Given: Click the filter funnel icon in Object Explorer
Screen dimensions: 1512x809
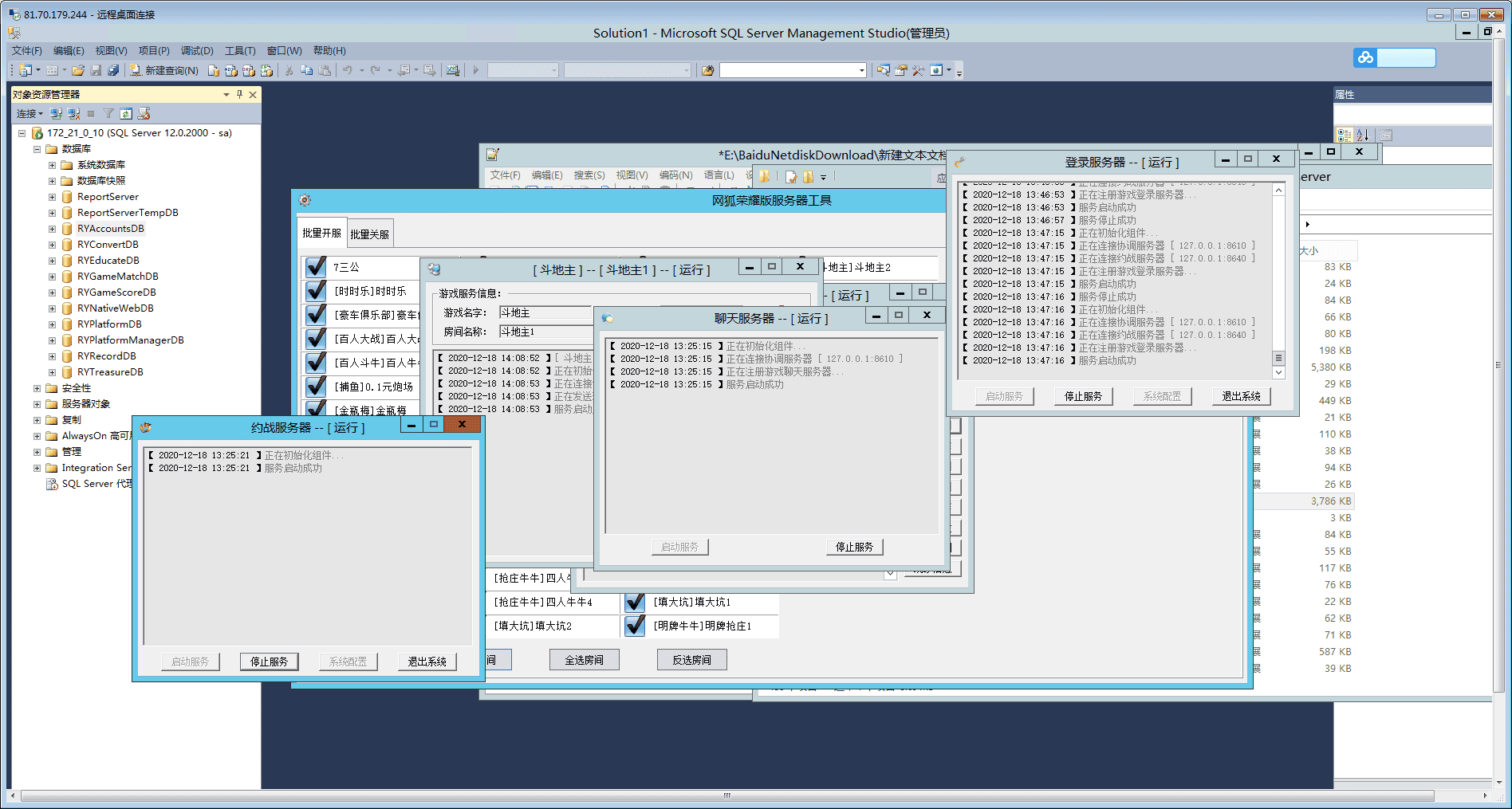Looking at the screenshot, I should pyautogui.click(x=108, y=114).
